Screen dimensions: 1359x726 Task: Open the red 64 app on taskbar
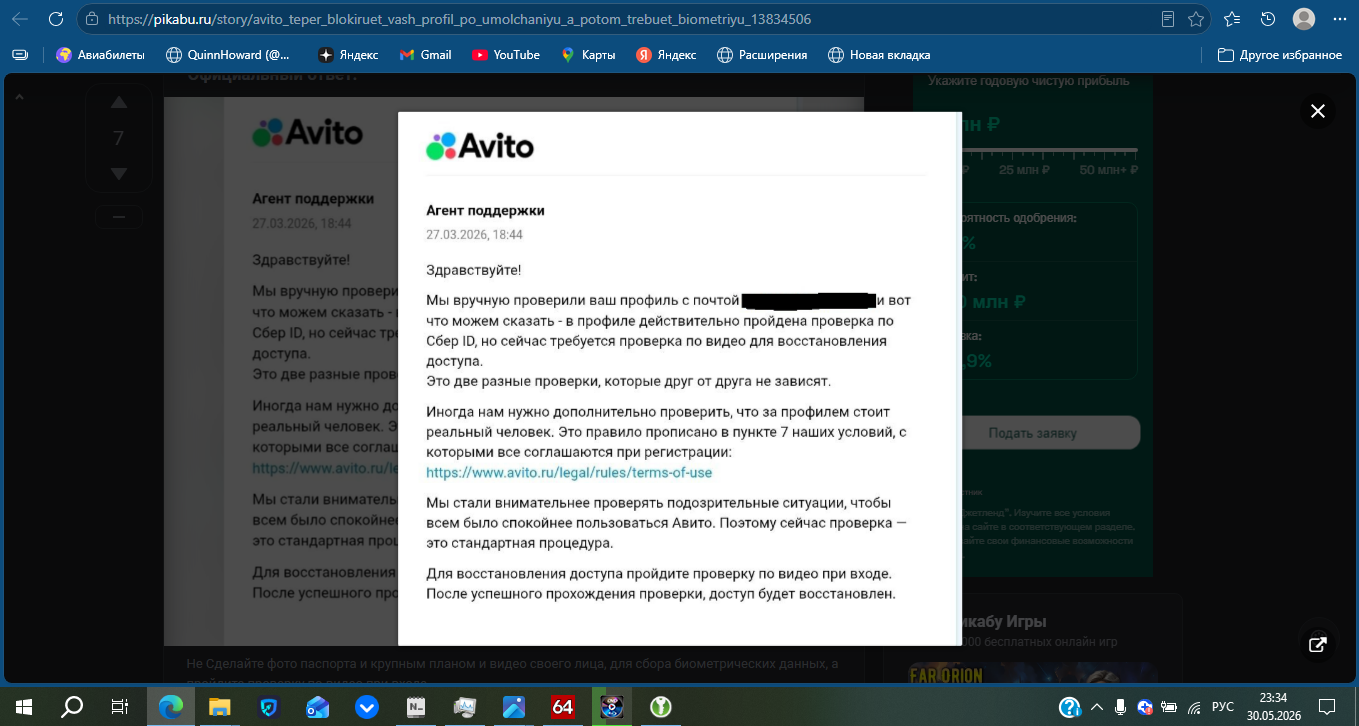pos(563,707)
